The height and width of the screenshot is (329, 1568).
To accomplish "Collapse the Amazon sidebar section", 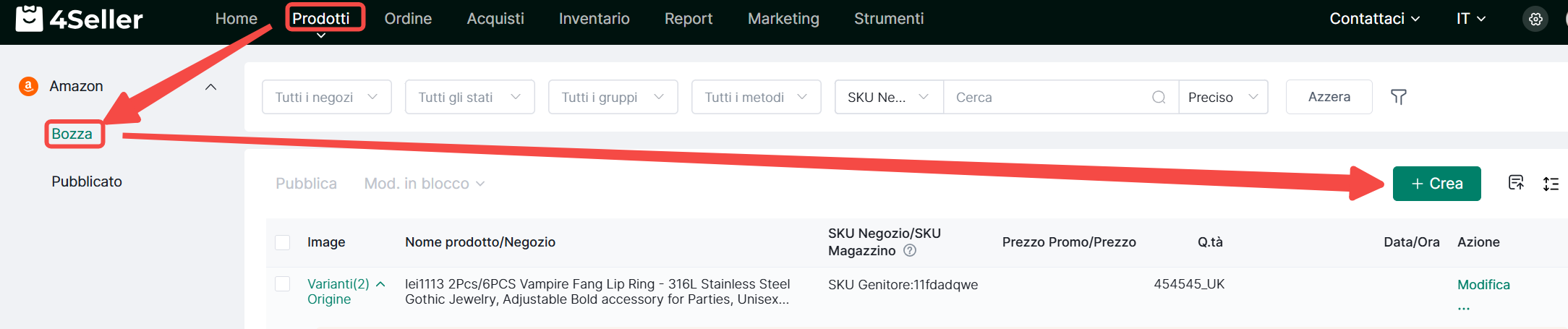I will click(210, 87).
